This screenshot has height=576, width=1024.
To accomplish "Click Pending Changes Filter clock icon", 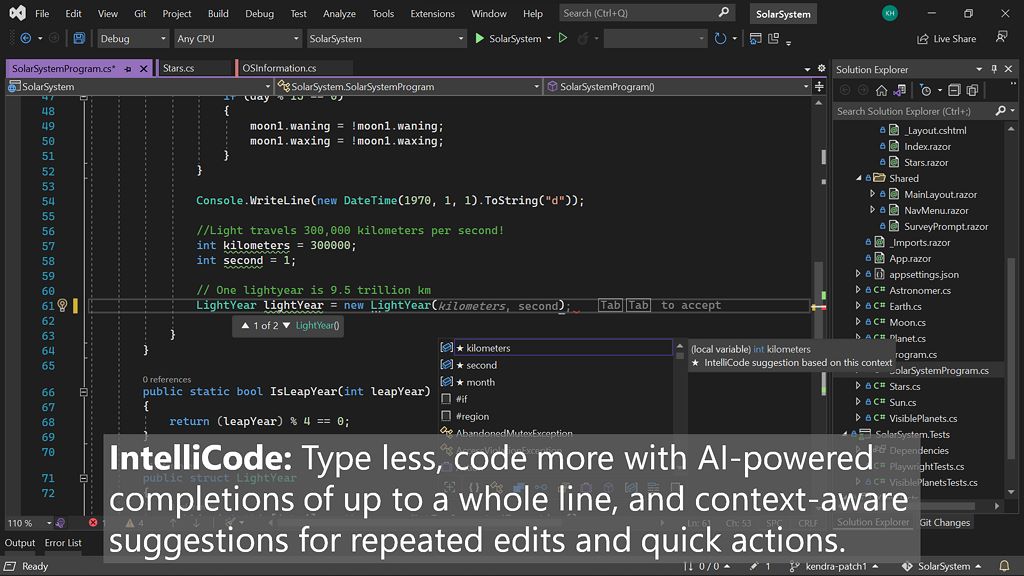I will [x=925, y=90].
